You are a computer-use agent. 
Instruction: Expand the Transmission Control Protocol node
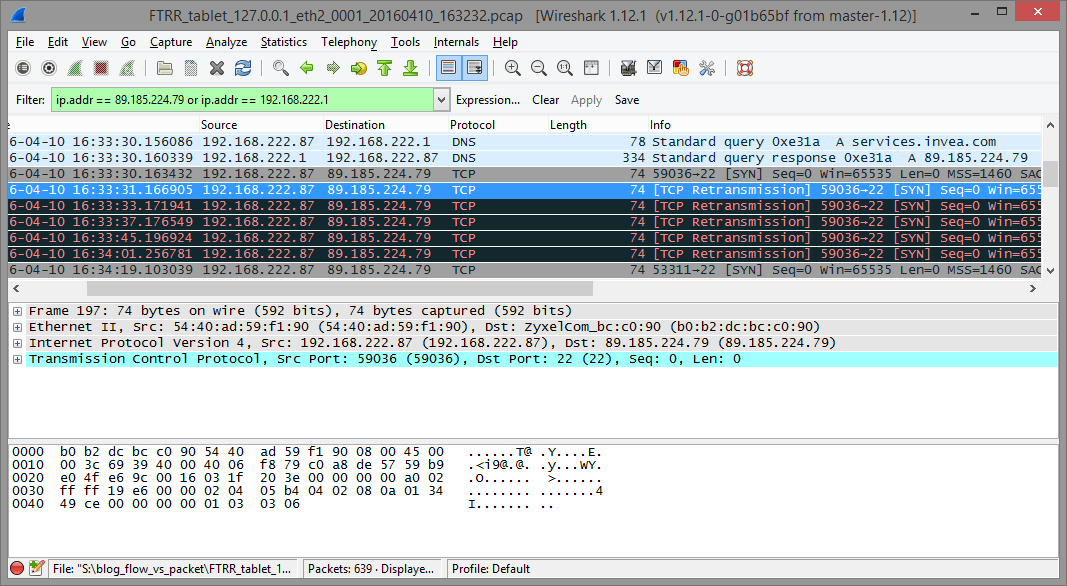[x=17, y=359]
